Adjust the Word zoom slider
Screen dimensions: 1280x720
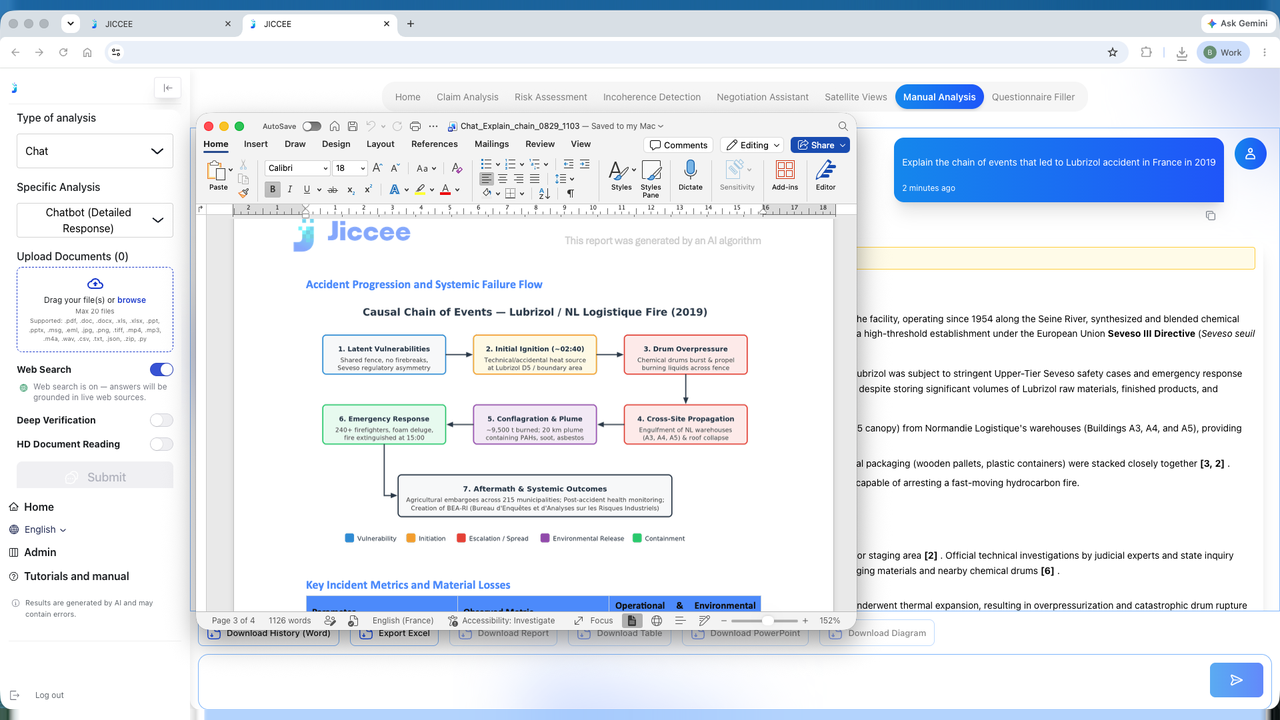coord(768,621)
